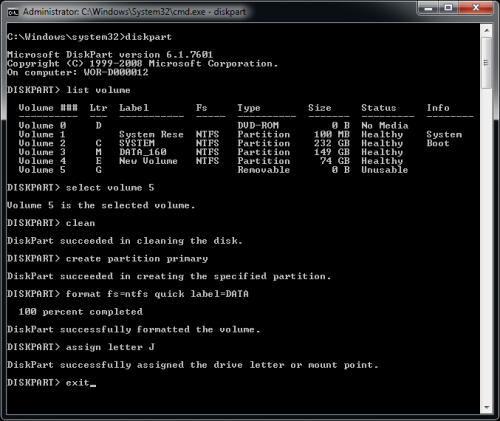Screen dimensions: 500x421
Task: Maximize the command prompt window
Action: click(x=449, y=8)
